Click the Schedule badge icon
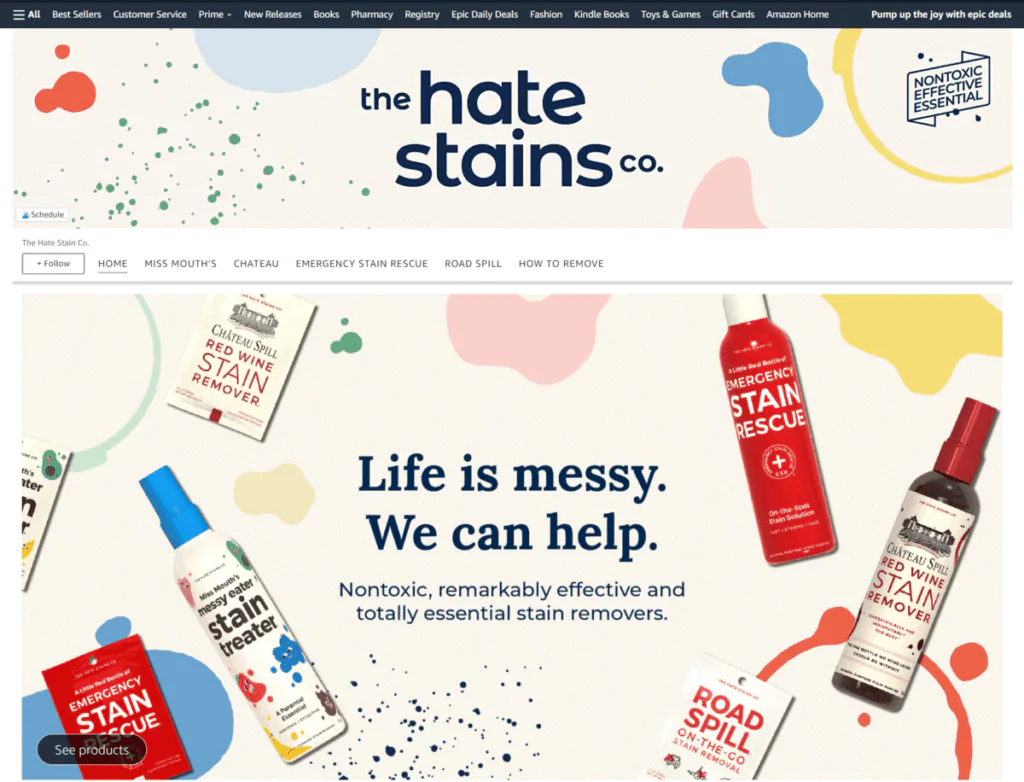1024x782 pixels. [25, 214]
